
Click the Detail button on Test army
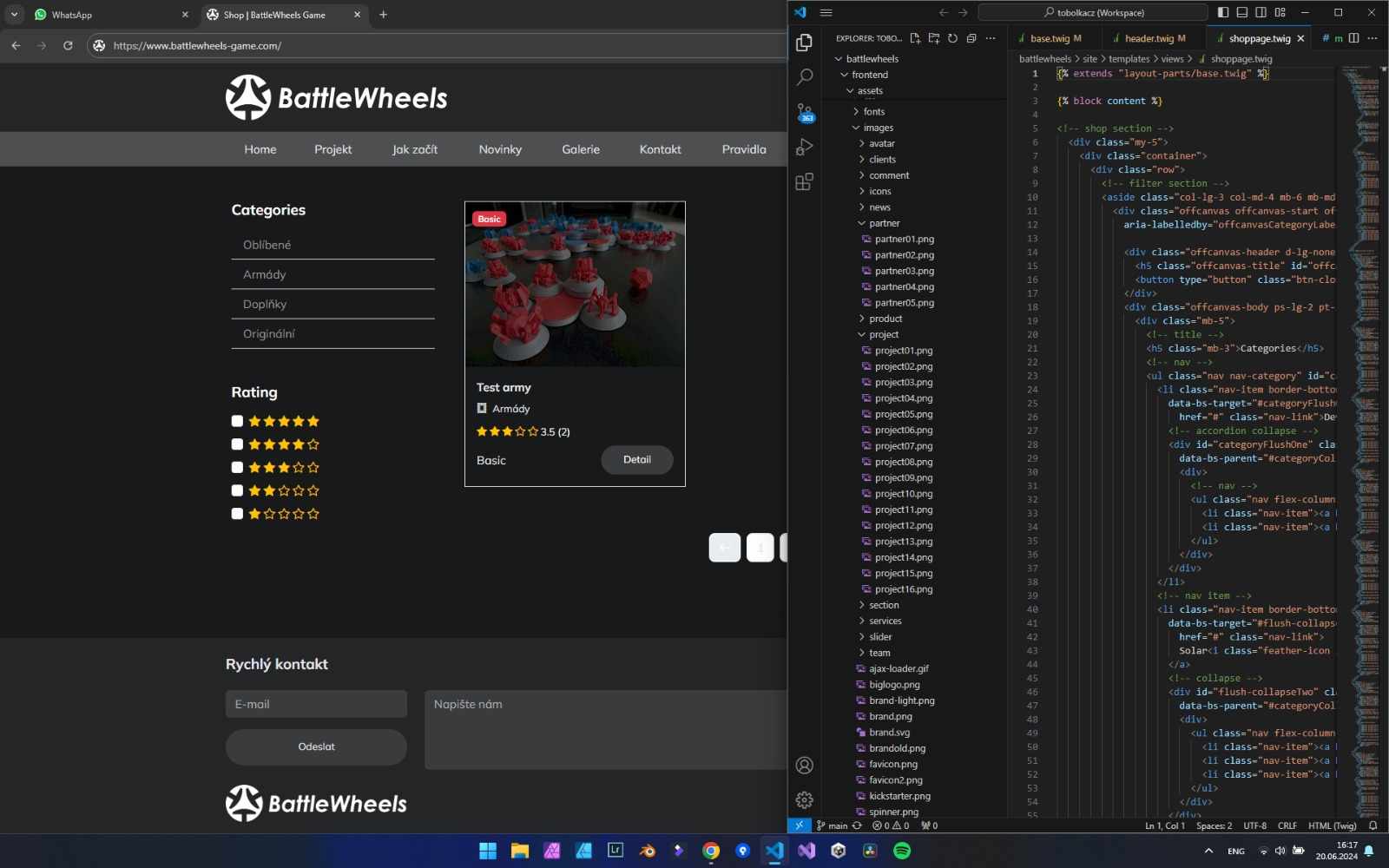point(636,460)
